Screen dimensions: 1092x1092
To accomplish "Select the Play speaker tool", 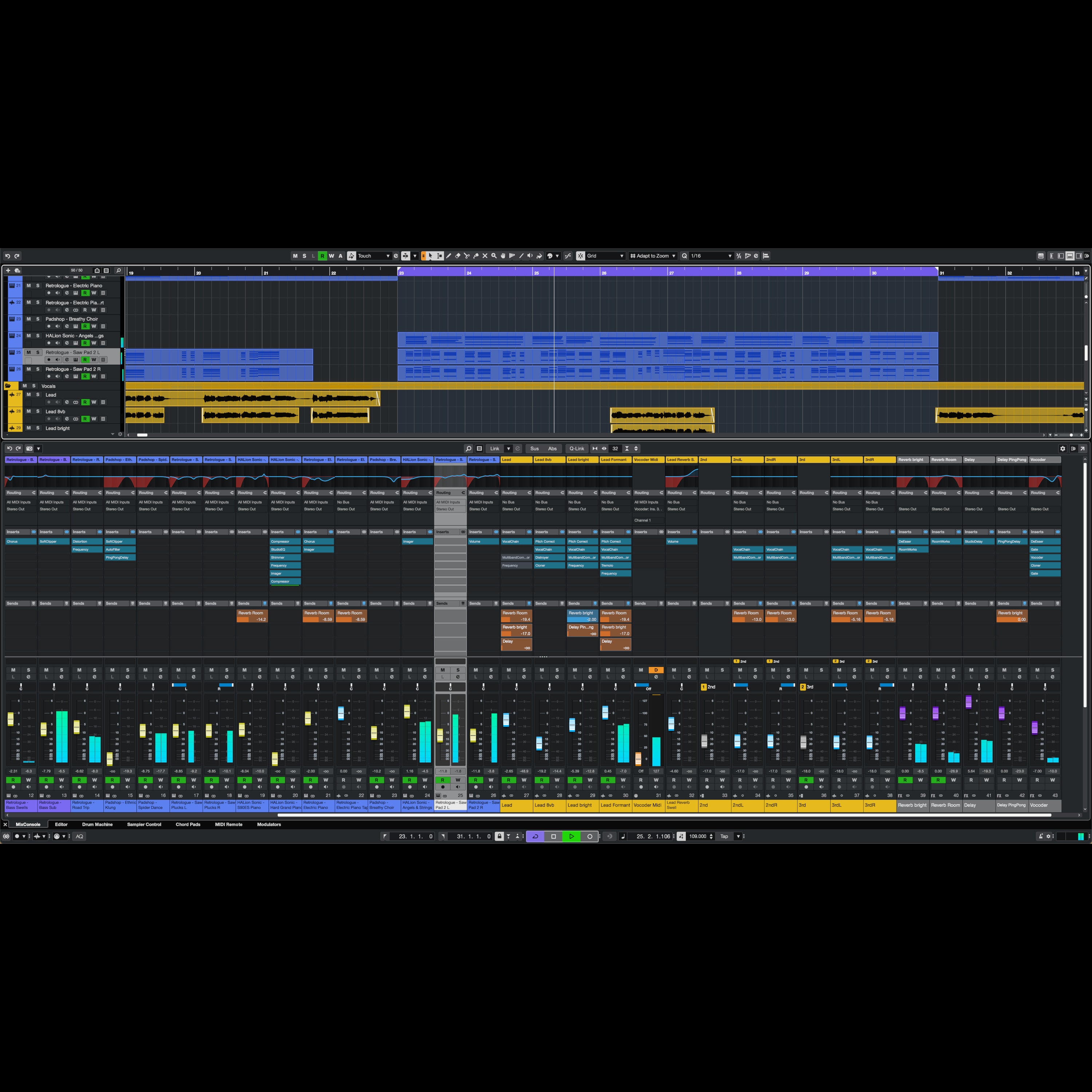I will pos(530,256).
